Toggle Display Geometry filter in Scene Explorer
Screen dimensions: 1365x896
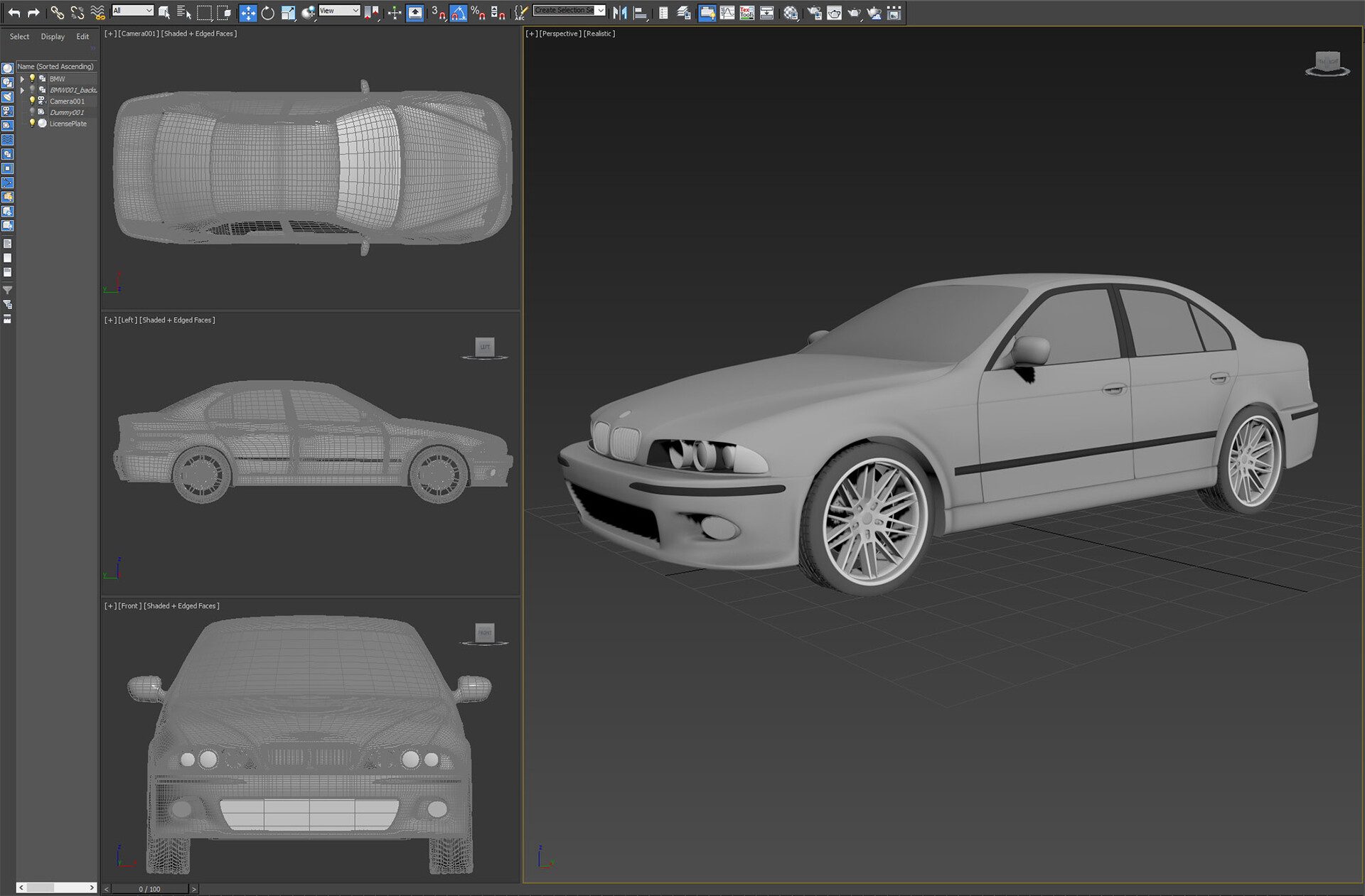tap(8, 68)
